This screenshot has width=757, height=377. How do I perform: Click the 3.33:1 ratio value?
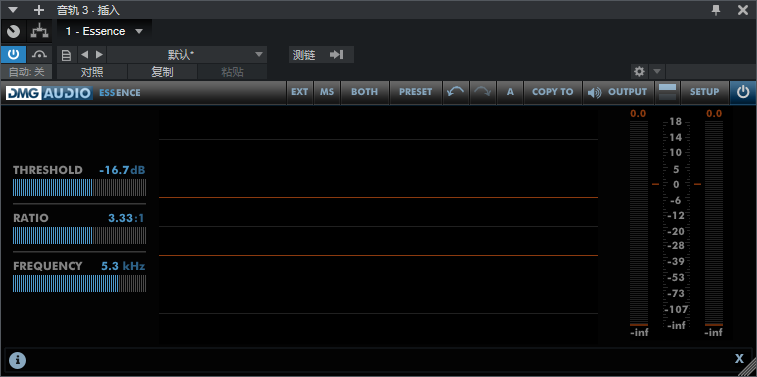(126, 218)
